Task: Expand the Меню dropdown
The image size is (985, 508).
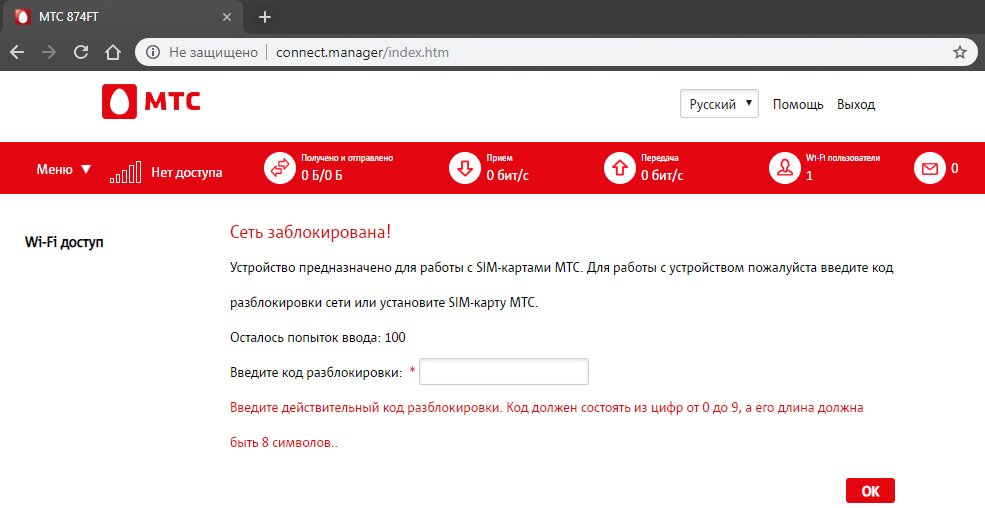Action: pos(64,169)
